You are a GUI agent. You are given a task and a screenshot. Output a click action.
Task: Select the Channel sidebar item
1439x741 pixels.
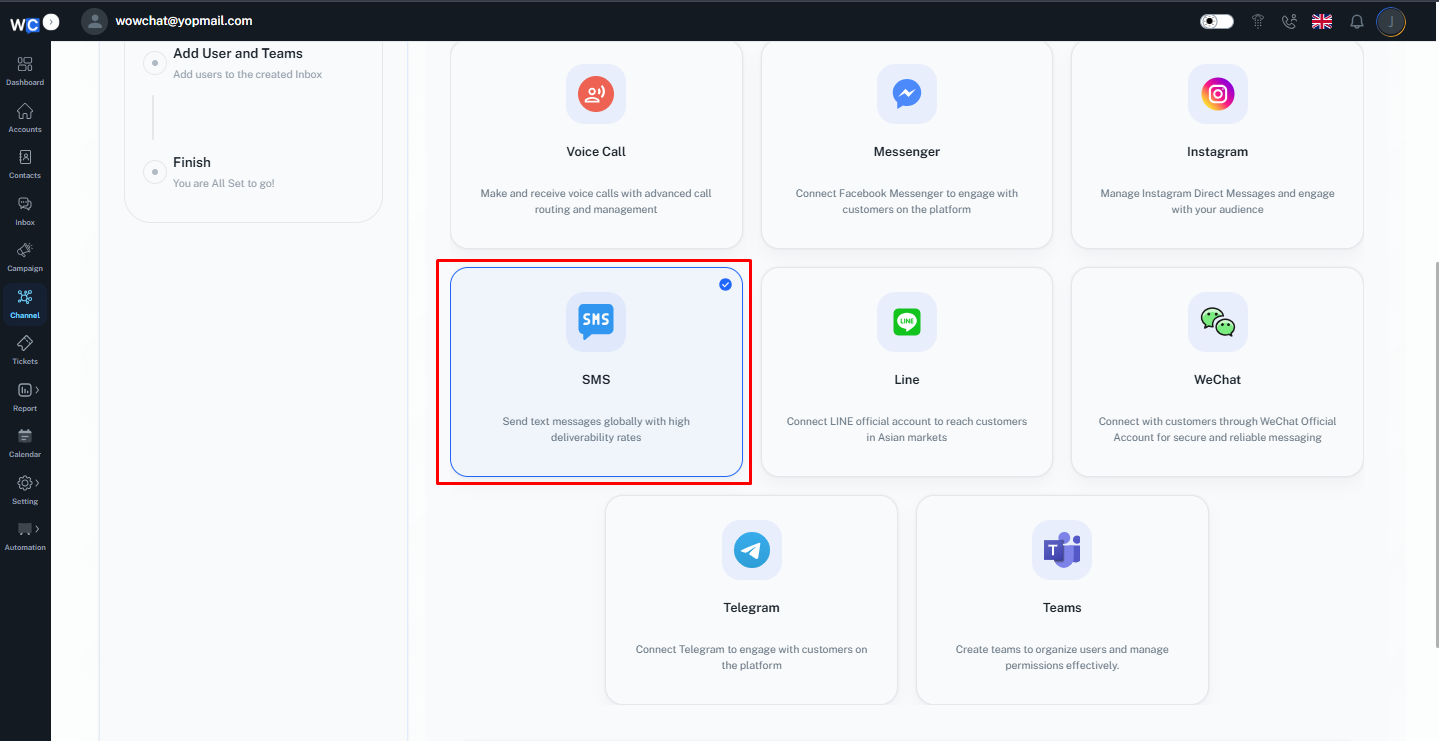pyautogui.click(x=25, y=304)
